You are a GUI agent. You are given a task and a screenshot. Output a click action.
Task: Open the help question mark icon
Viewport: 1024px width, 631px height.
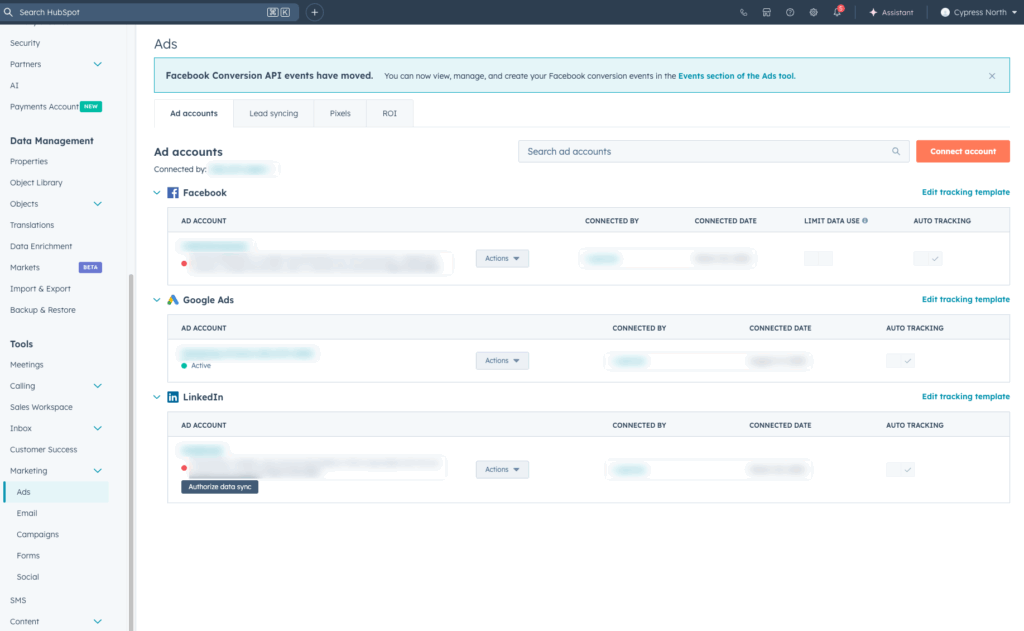(790, 12)
